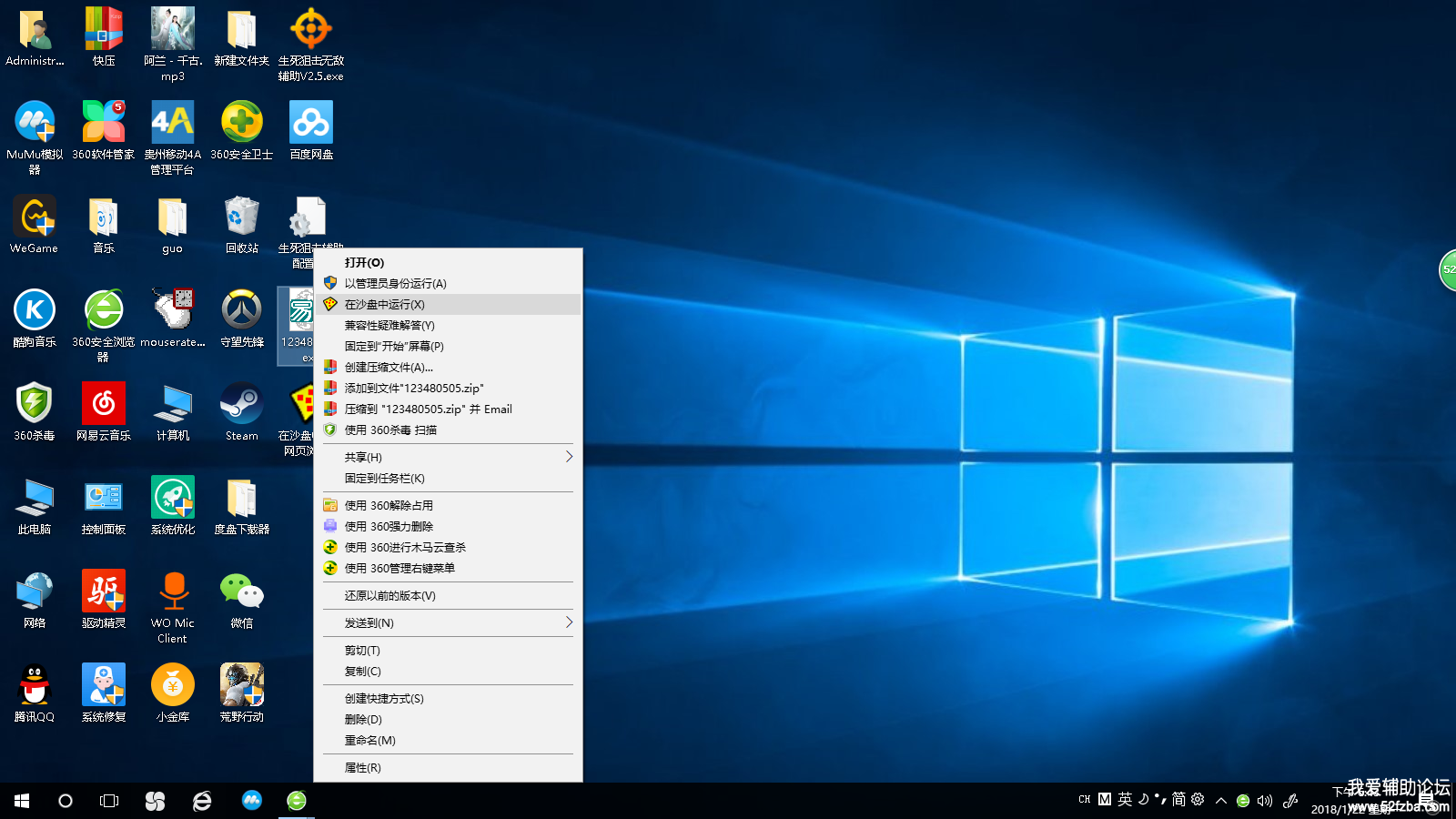Choose 在沙盘中运行(X) menu entry
This screenshot has height=819, width=1456.
point(448,305)
